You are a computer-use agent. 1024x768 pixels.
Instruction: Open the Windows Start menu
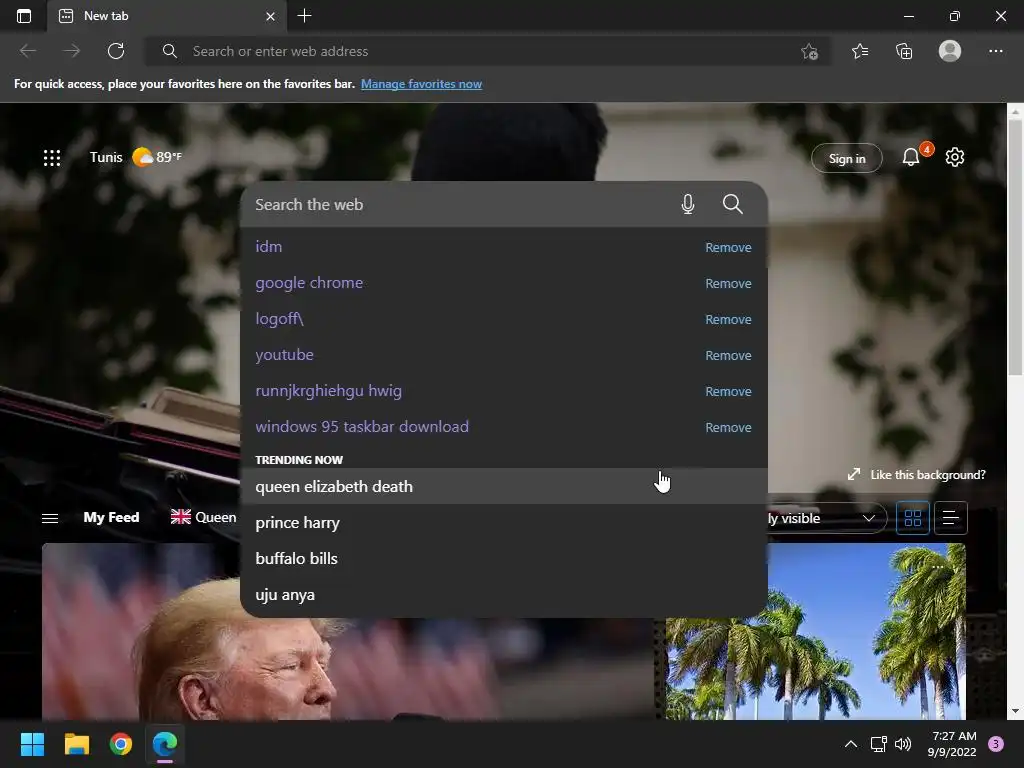click(x=32, y=744)
